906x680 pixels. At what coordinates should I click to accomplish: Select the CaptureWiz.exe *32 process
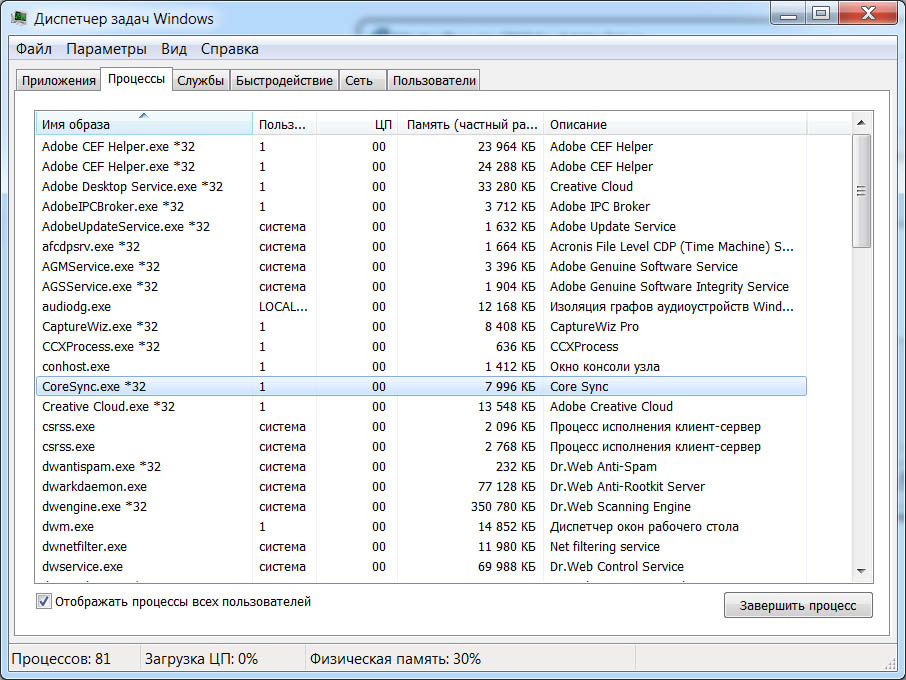coord(421,327)
